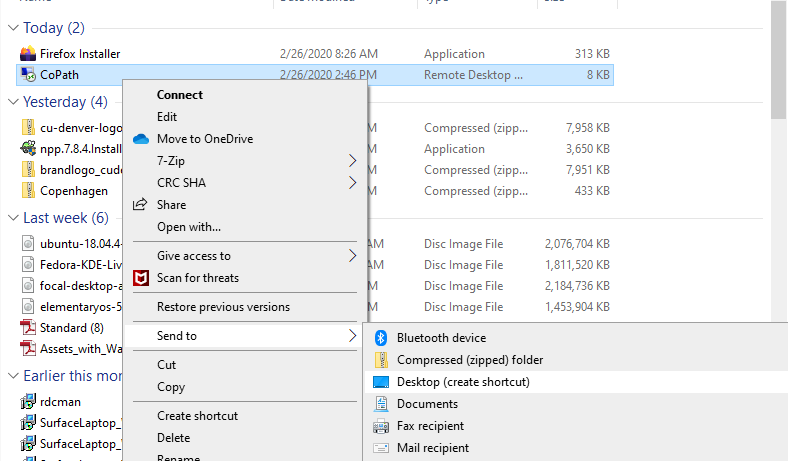Click the rdcman installer icon
This screenshot has width=788, height=461.
[28, 401]
